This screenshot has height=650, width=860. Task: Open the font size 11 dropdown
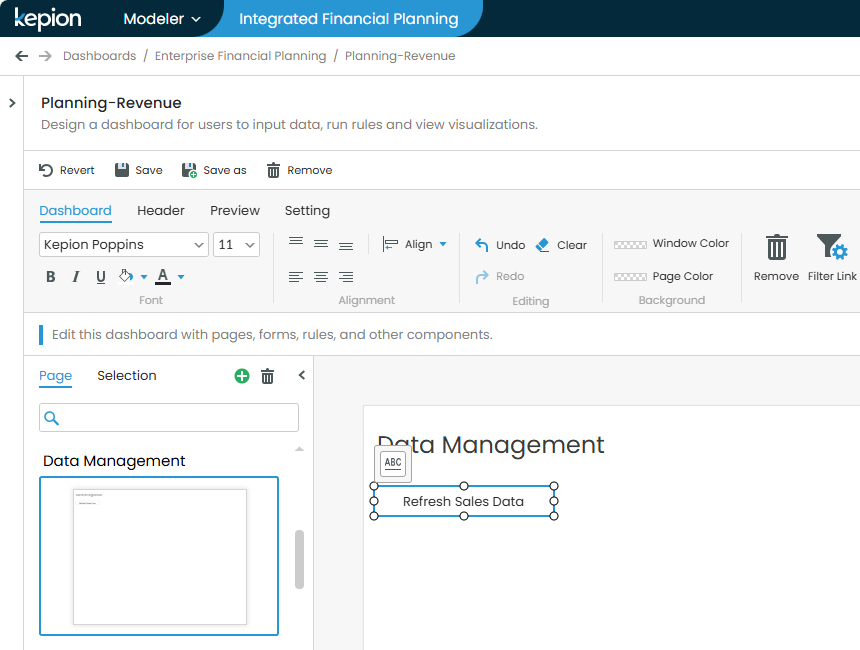237,245
